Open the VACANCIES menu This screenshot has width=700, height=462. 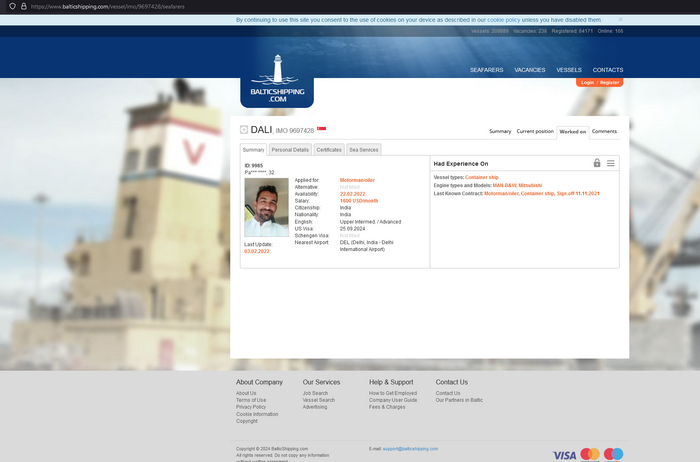(x=529, y=70)
